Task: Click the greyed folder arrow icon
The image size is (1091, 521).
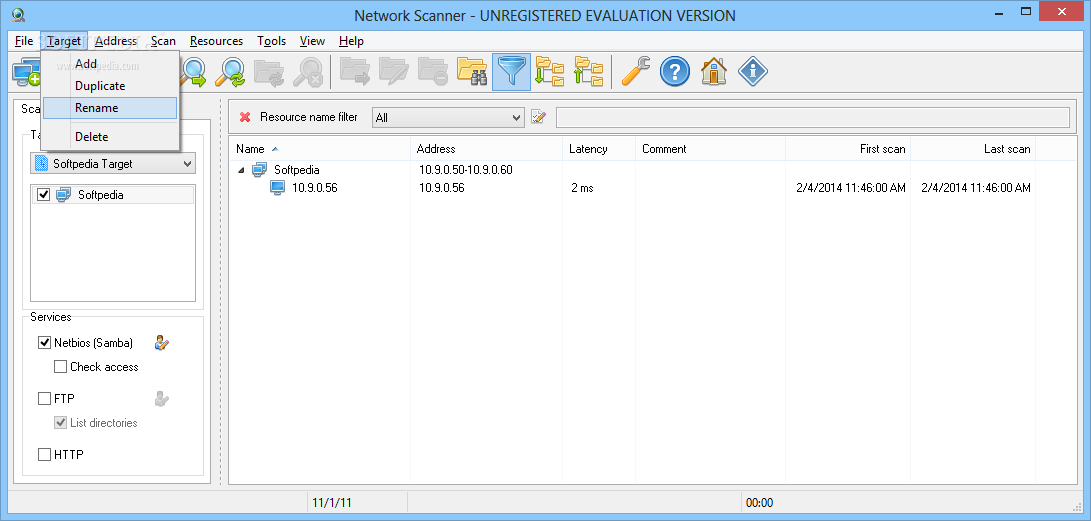Action: (356, 71)
